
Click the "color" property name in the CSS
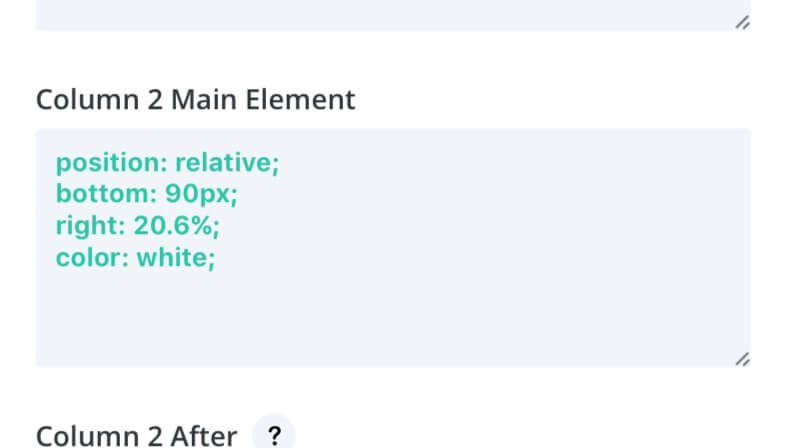[x=89, y=258]
